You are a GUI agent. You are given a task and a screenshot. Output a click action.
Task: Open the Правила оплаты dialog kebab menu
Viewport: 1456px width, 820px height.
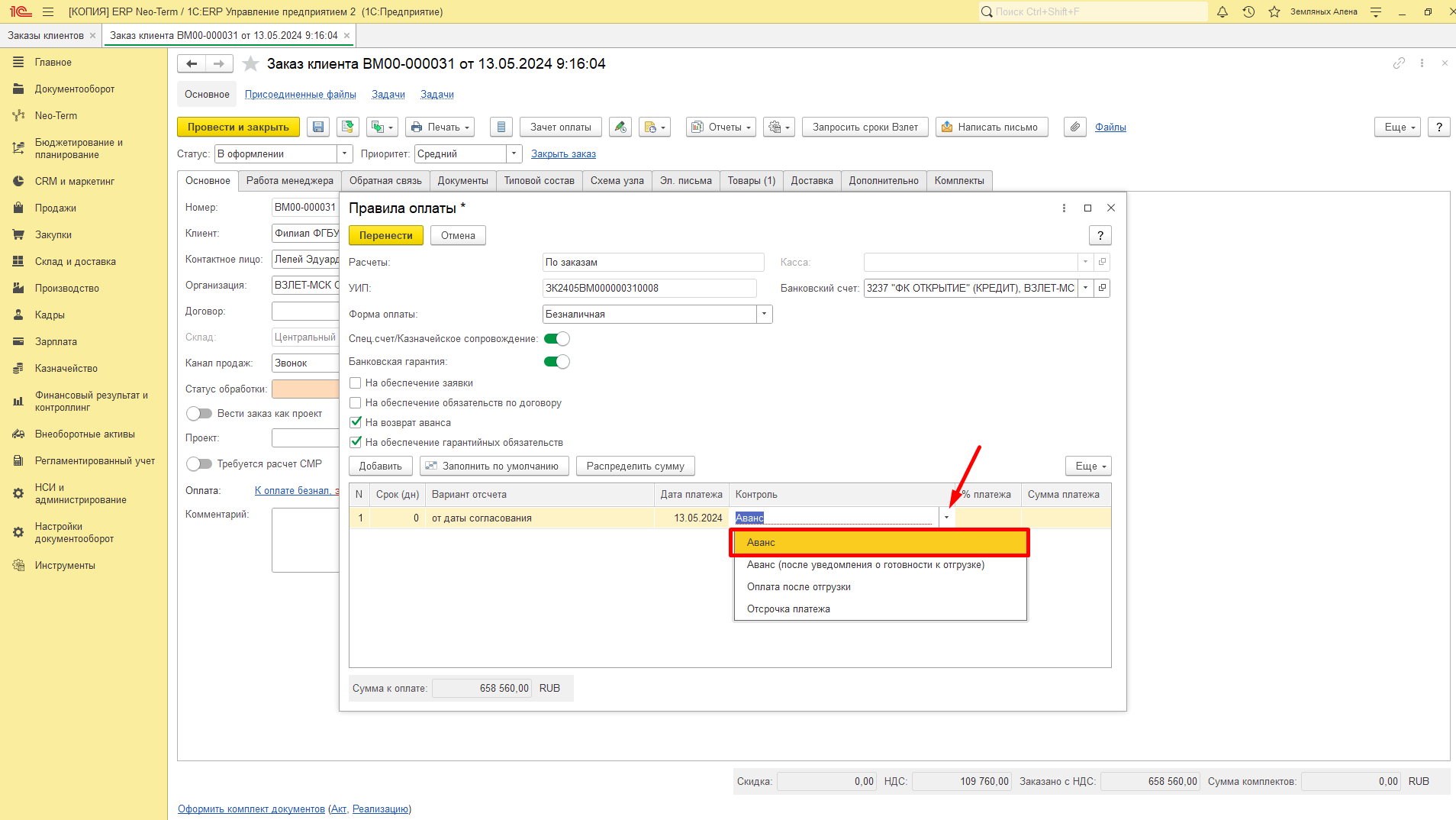pos(1064,208)
